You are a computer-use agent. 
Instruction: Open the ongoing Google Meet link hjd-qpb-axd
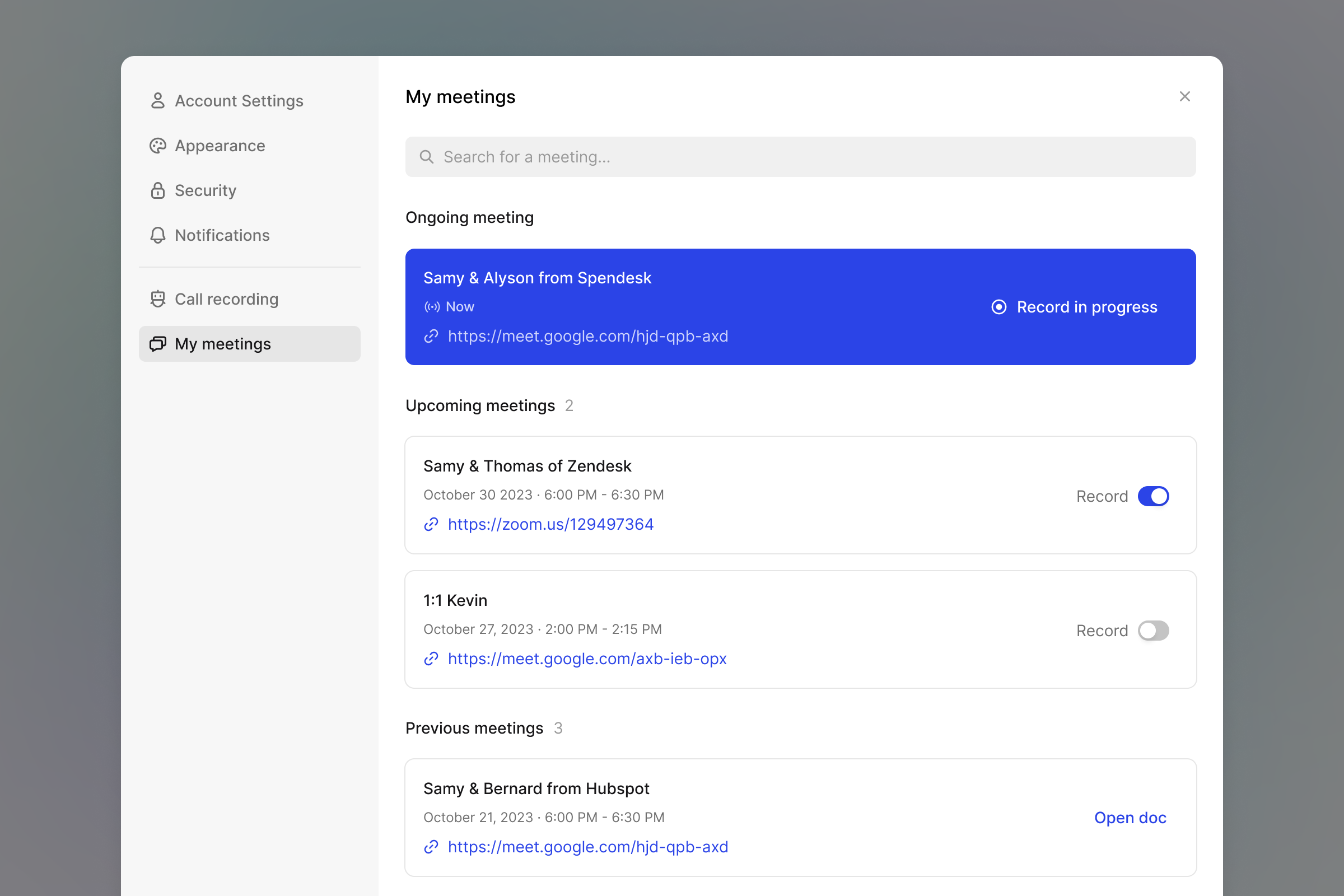(588, 336)
